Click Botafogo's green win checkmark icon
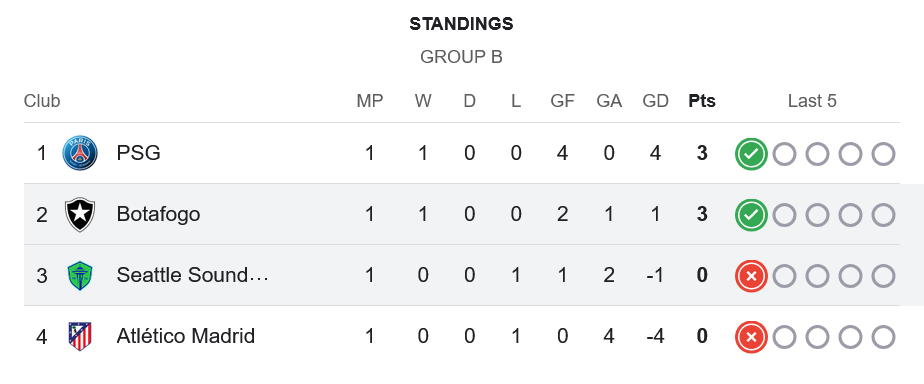This screenshot has height=384, width=924. coord(751,215)
